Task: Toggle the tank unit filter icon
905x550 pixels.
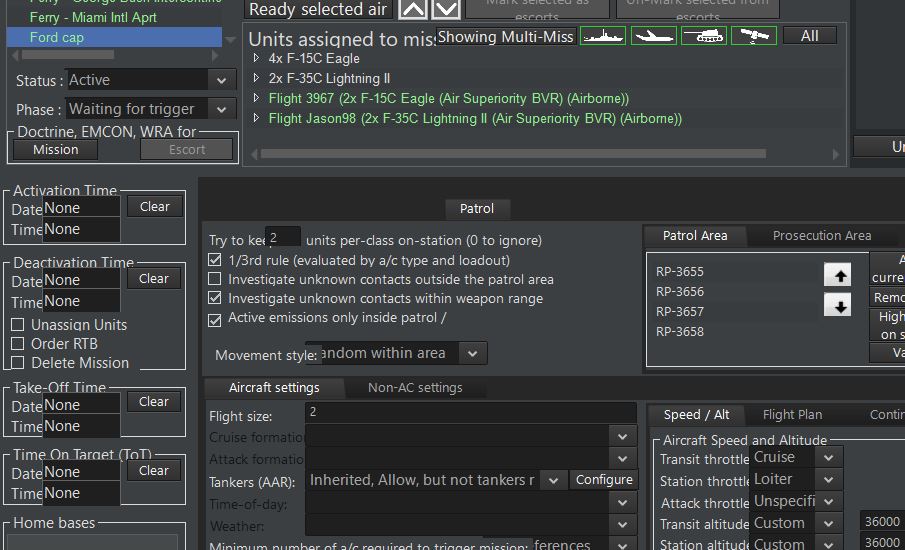Action: (x=704, y=36)
